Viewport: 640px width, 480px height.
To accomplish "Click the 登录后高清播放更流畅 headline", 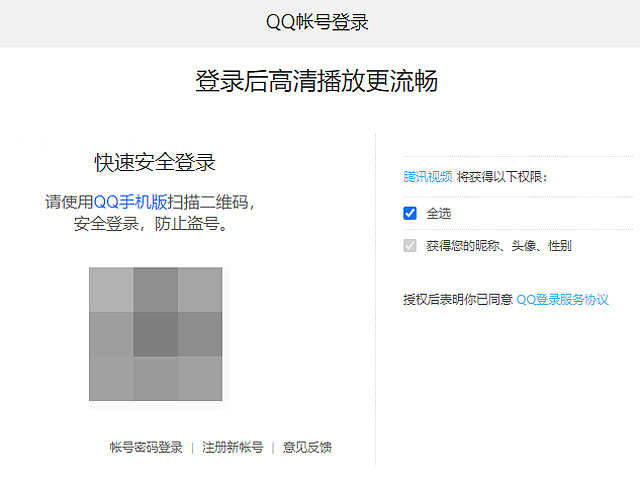I will pyautogui.click(x=317, y=81).
